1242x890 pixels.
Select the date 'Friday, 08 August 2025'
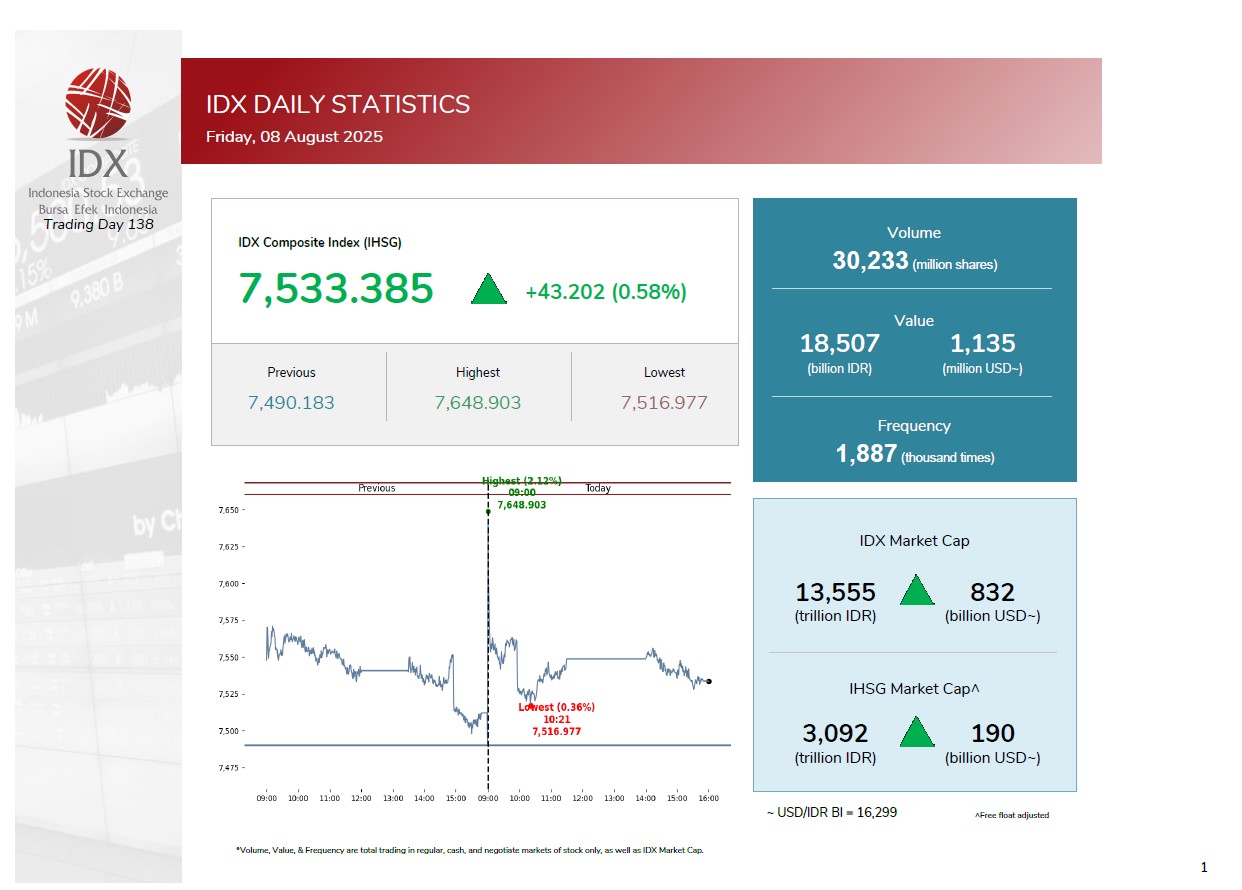point(294,137)
